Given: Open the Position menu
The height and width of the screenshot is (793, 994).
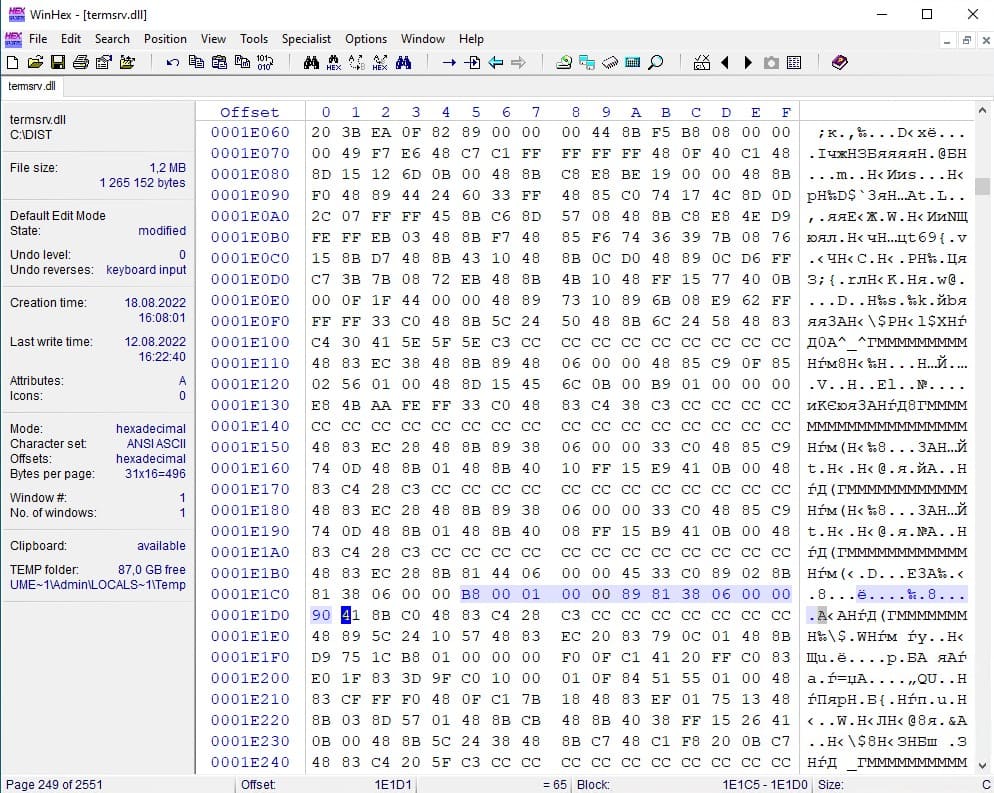Looking at the screenshot, I should coord(165,39).
